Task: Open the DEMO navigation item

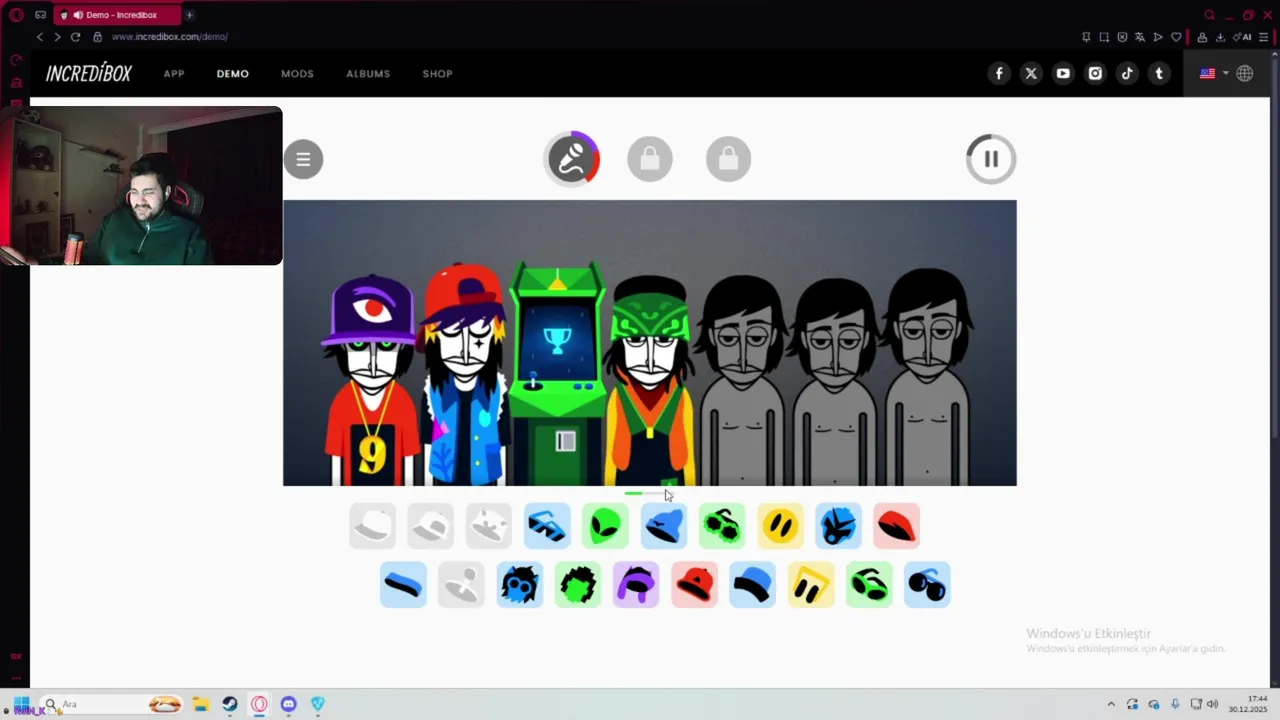Action: point(233,74)
